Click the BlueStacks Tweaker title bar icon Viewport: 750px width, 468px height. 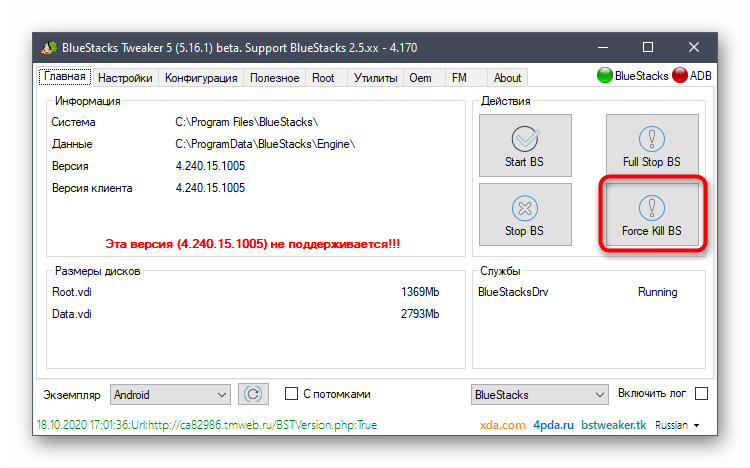click(48, 47)
